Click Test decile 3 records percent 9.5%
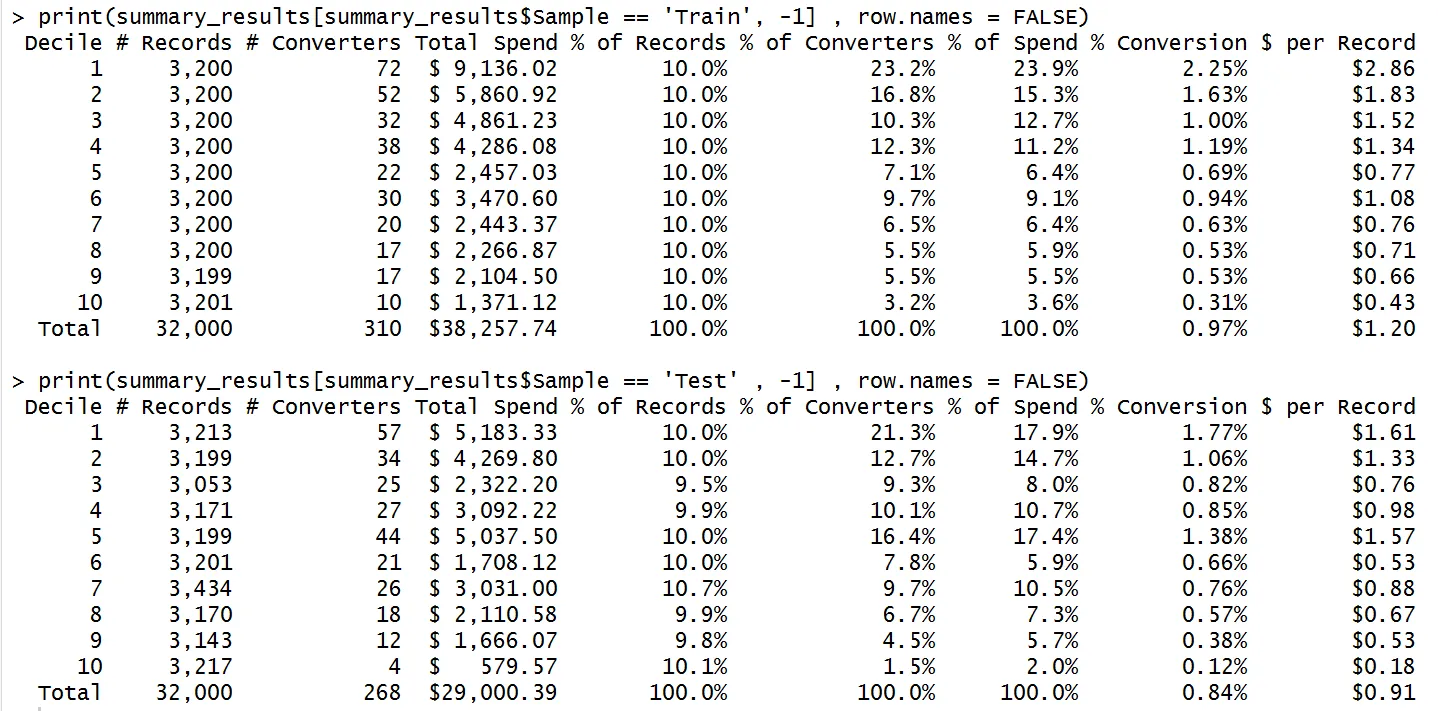Viewport: 1438px width, 711px height. click(x=701, y=484)
